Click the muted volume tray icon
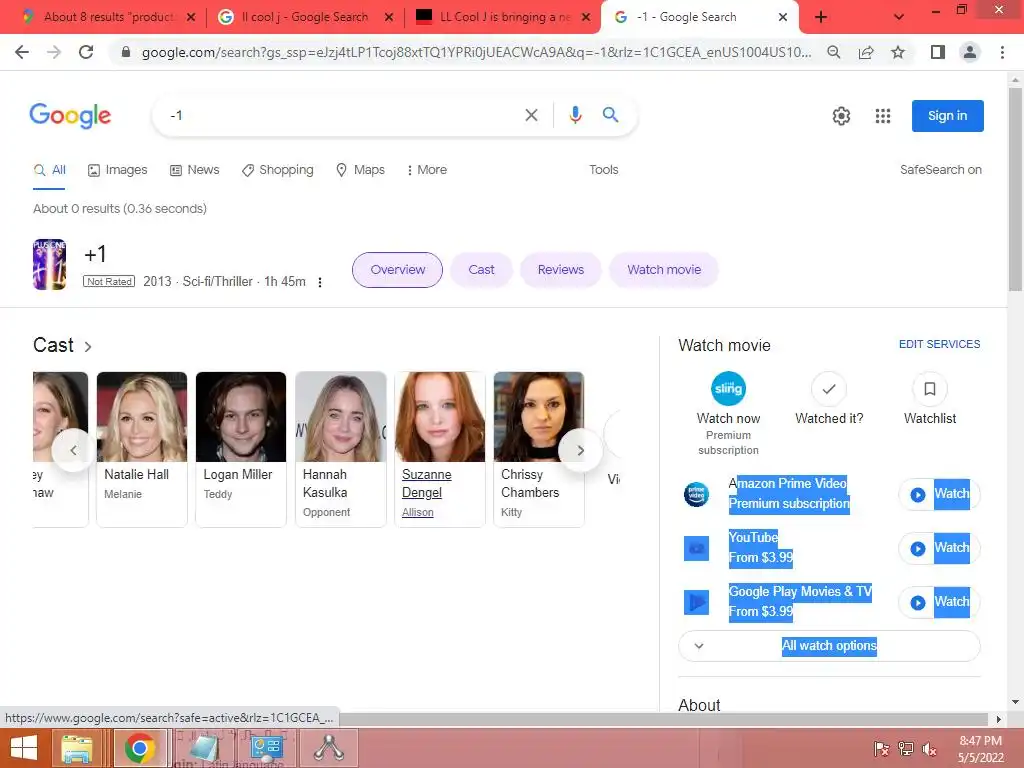1024x768 pixels. [x=929, y=748]
